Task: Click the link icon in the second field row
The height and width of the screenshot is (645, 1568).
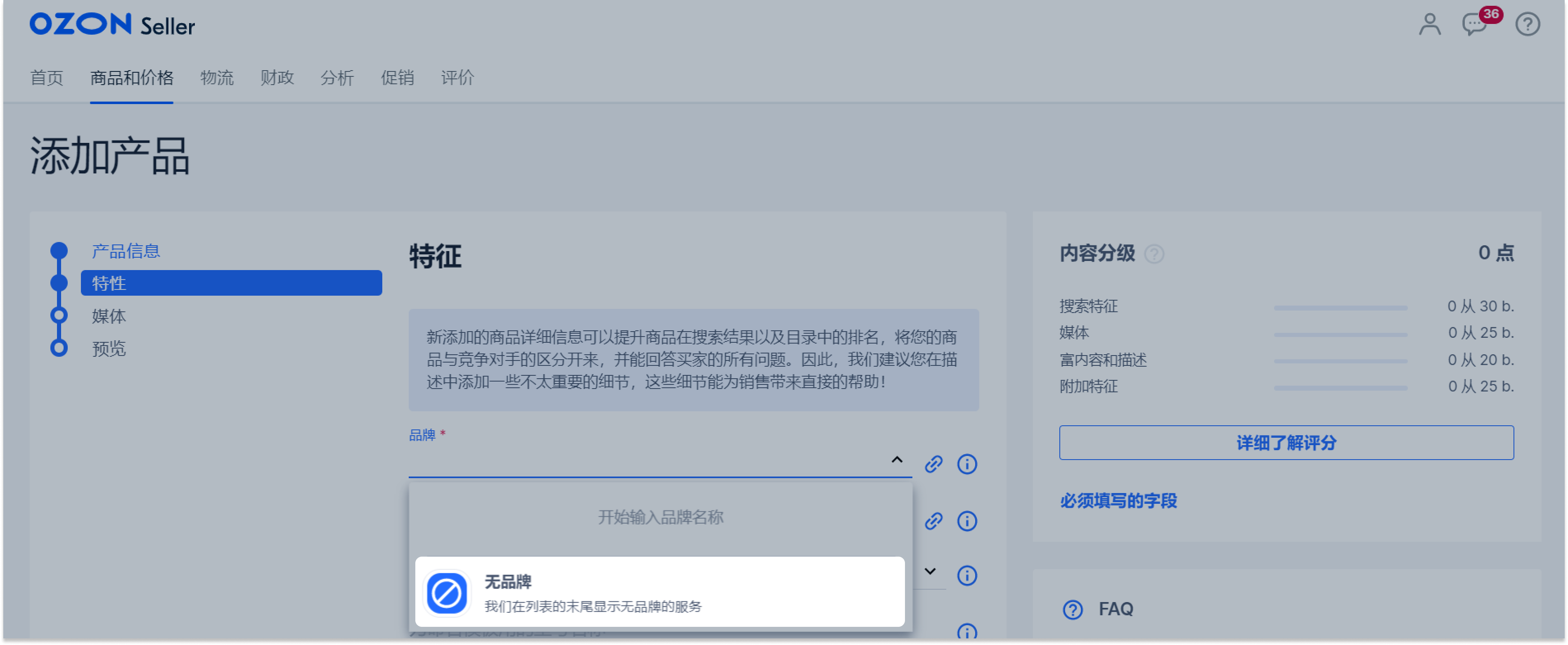Action: tap(933, 521)
